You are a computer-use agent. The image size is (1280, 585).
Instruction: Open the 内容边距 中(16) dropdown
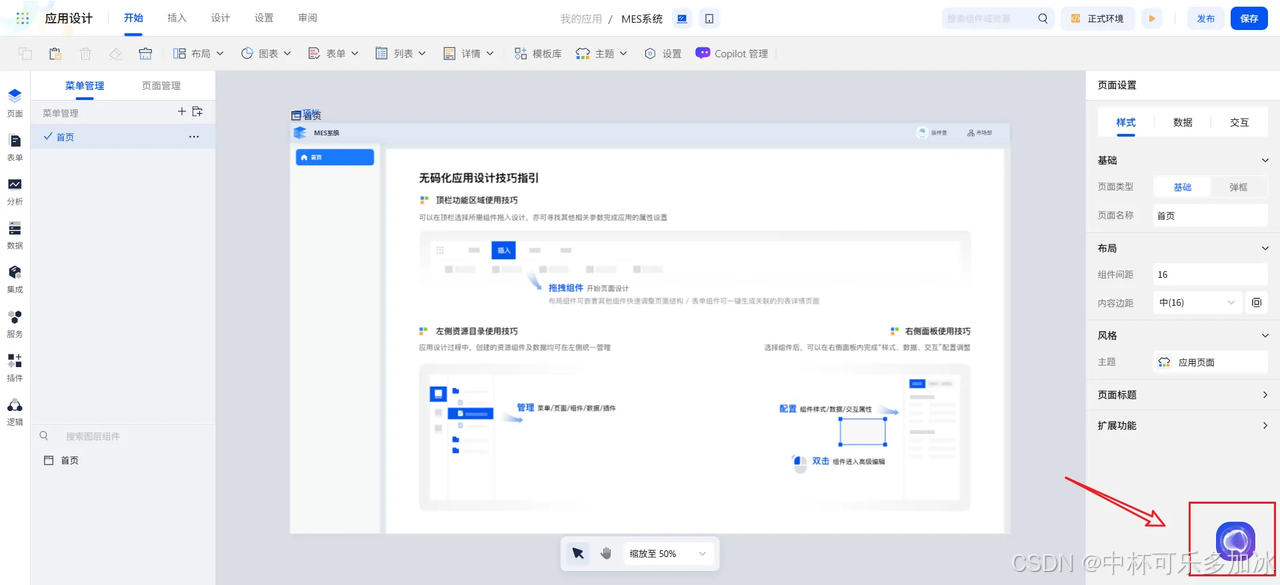click(x=1197, y=302)
